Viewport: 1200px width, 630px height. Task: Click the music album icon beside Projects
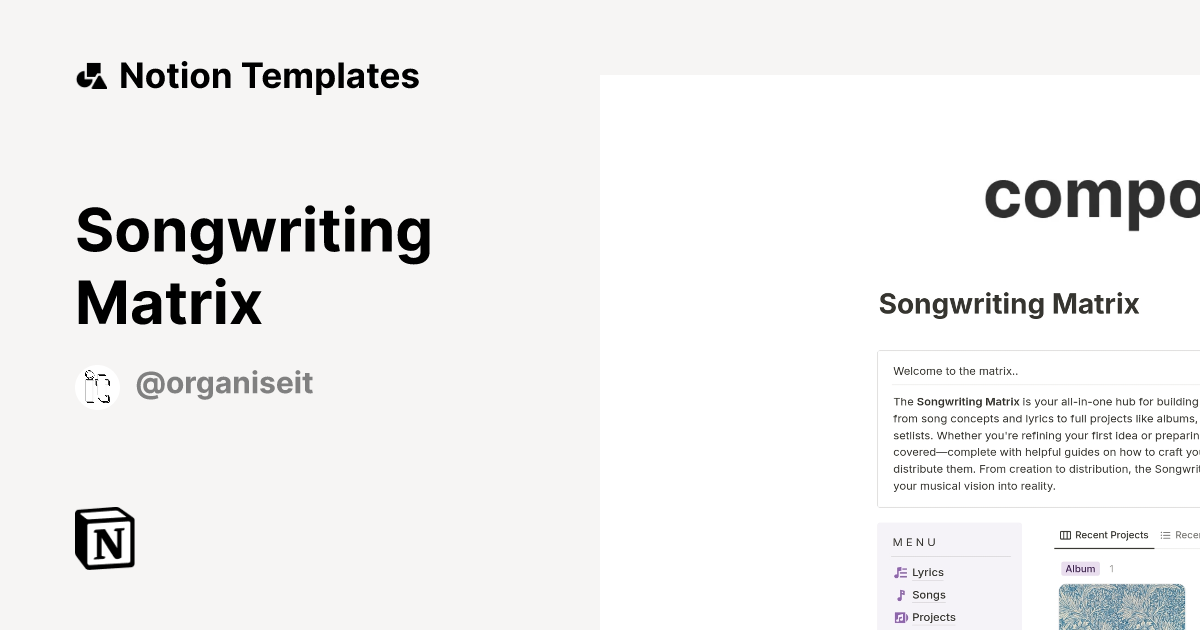[899, 616]
